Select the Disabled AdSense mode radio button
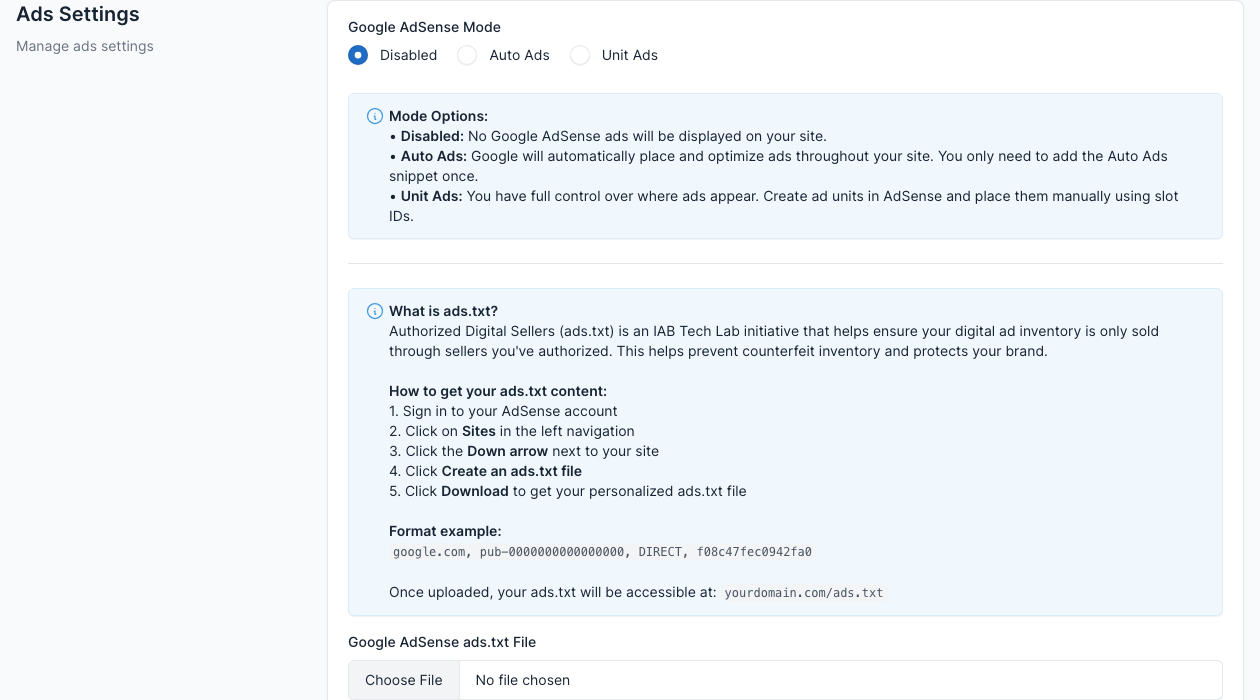This screenshot has width=1260, height=700. coord(358,55)
